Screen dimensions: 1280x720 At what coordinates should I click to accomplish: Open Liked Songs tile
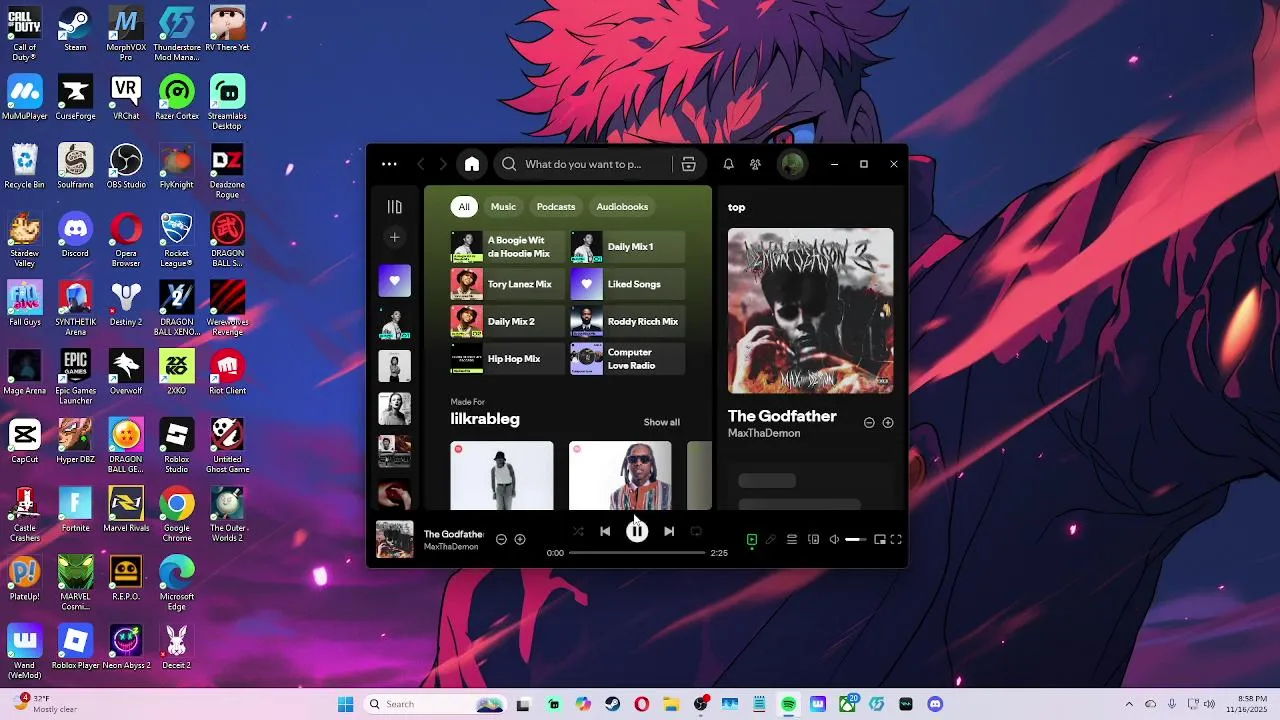pos(628,284)
